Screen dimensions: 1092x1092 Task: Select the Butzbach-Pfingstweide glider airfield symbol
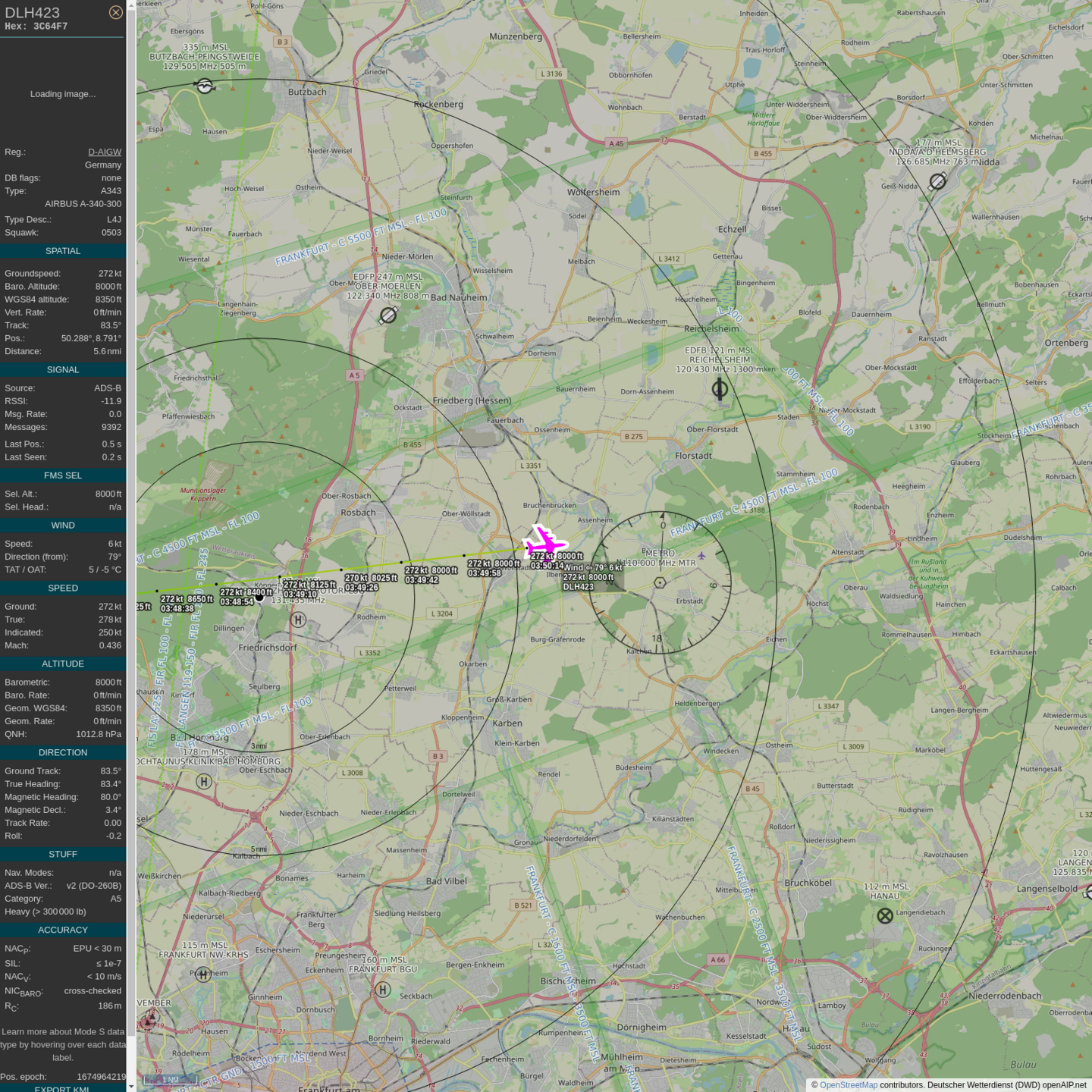tap(205, 86)
